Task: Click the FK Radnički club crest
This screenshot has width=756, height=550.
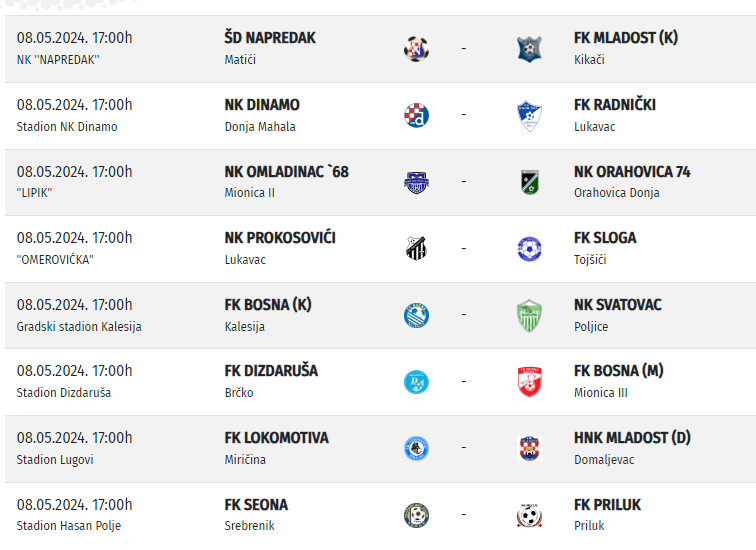Action: [529, 115]
